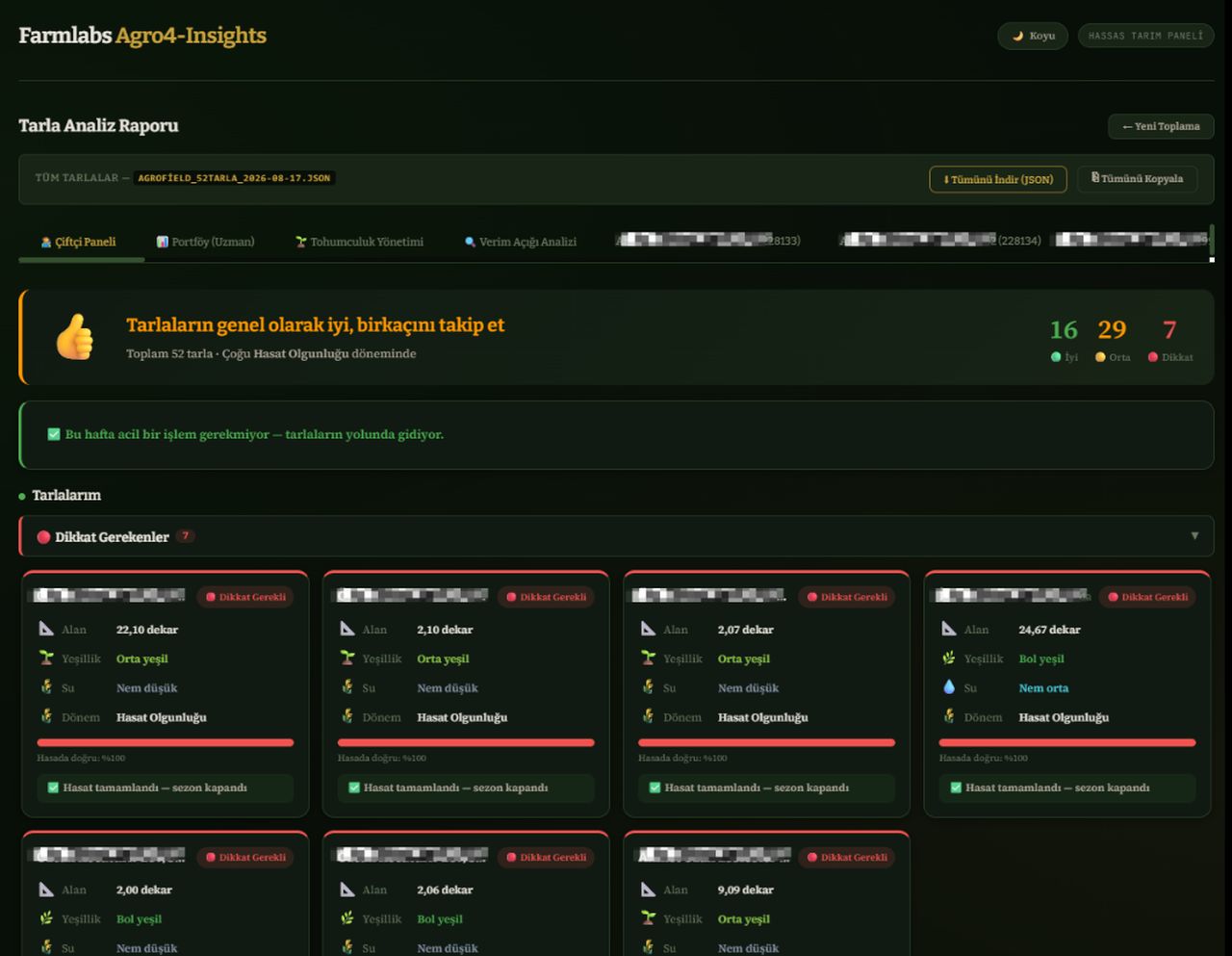
Task: Click the Alan ruler icon on the 2,06 dekar card
Action: coord(347,890)
